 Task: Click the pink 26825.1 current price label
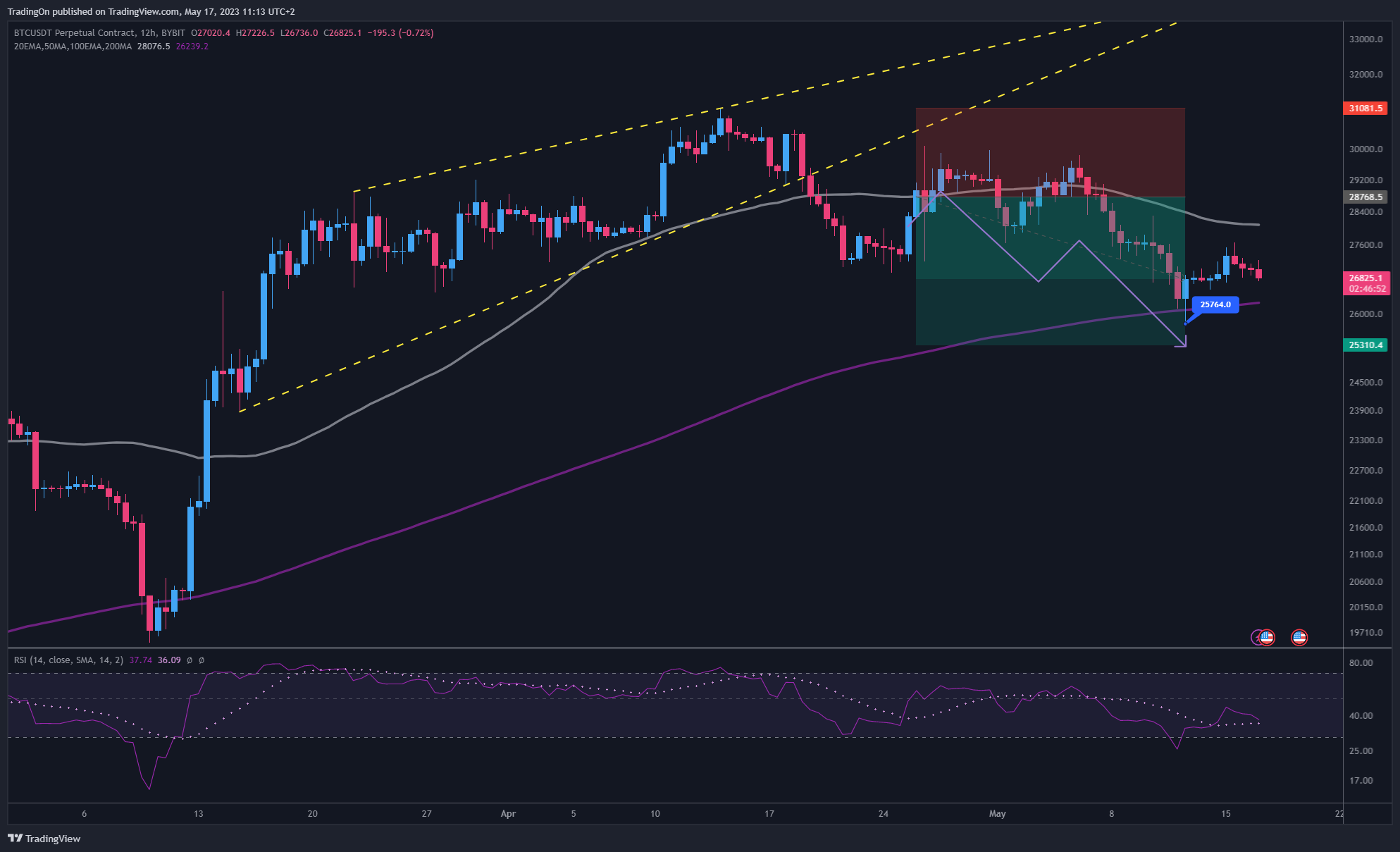click(1366, 278)
